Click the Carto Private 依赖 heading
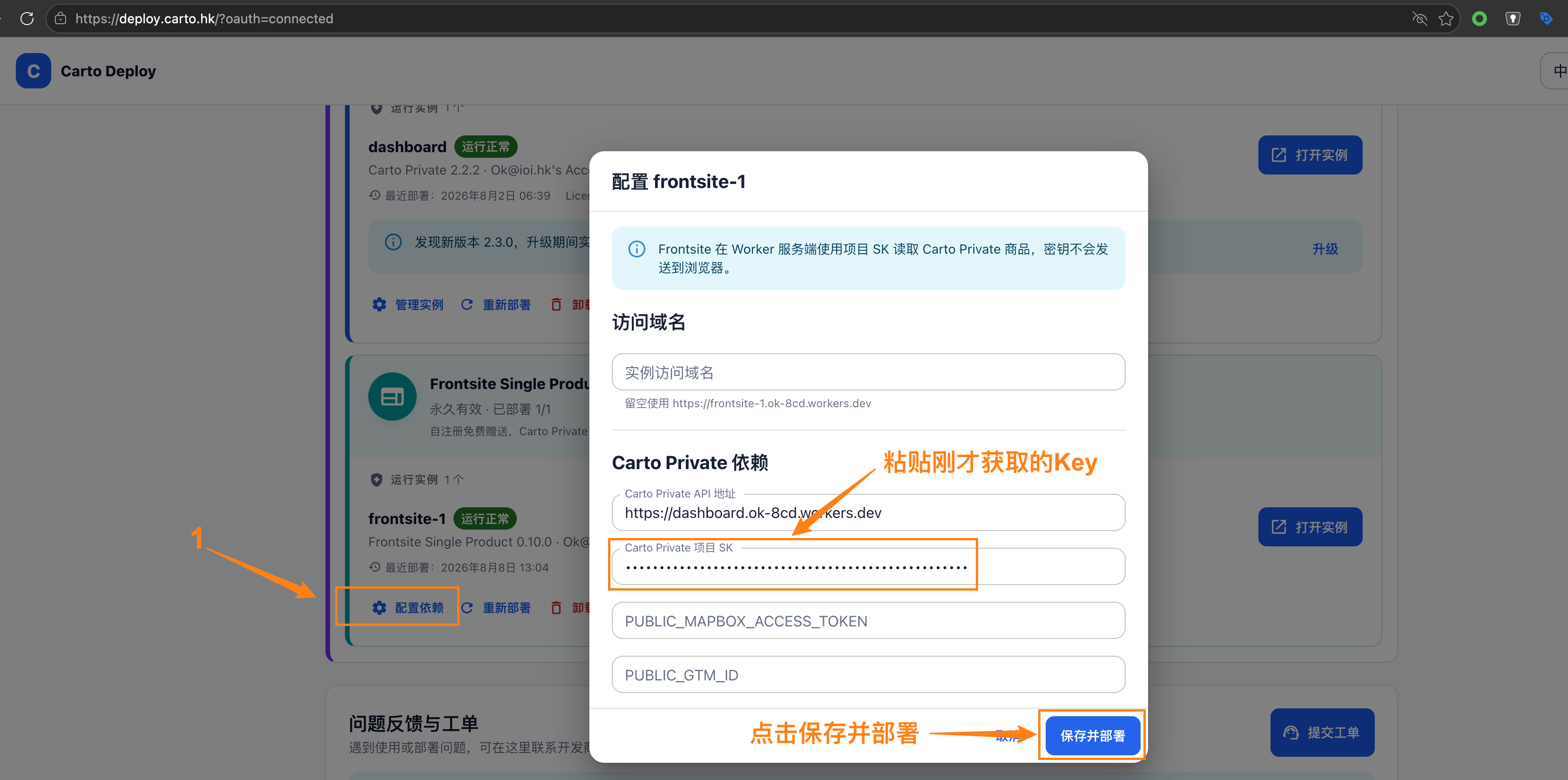 click(x=689, y=463)
